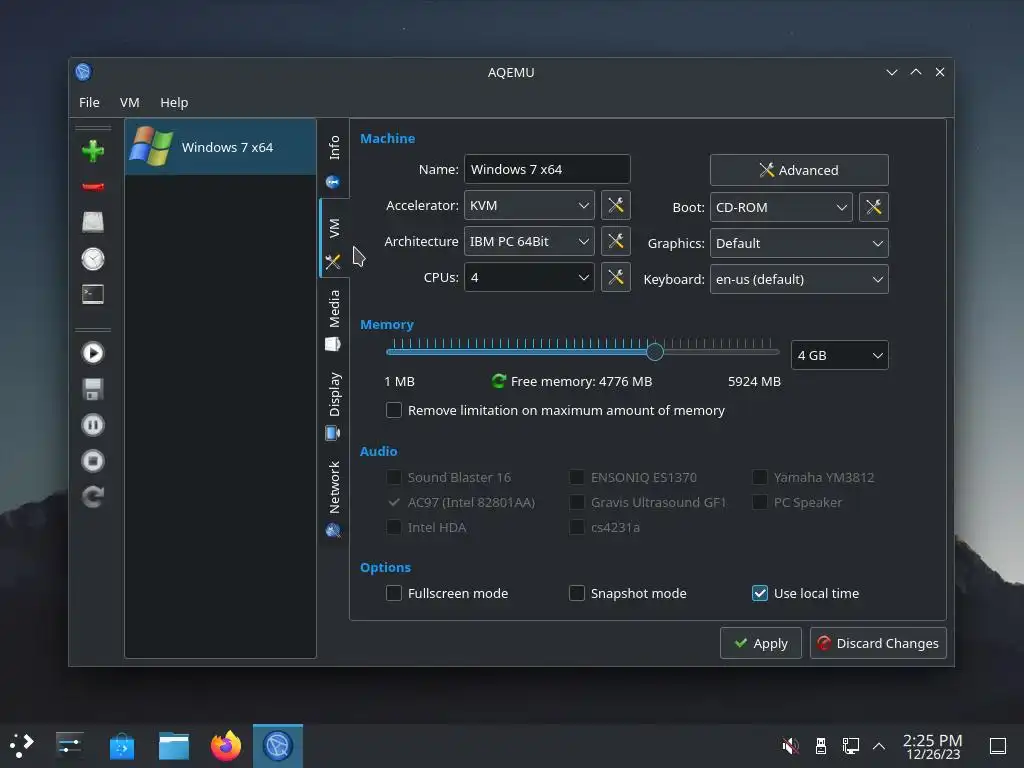This screenshot has height=768, width=1024.
Task: Stop the VM with the stop icon
Action: tap(93, 461)
